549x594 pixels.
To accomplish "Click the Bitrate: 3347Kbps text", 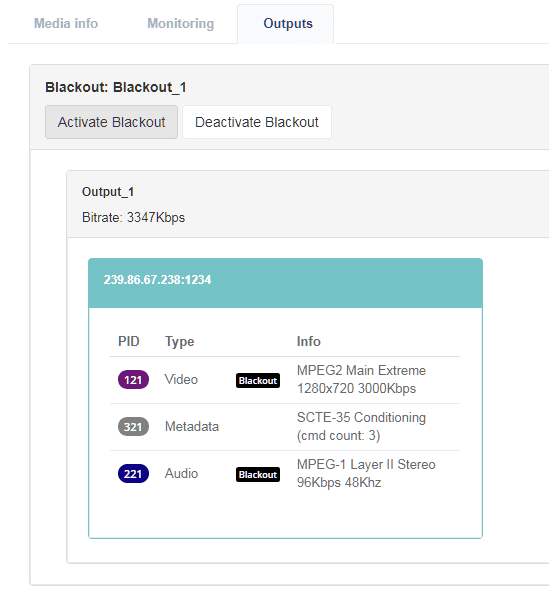I will pos(133,218).
